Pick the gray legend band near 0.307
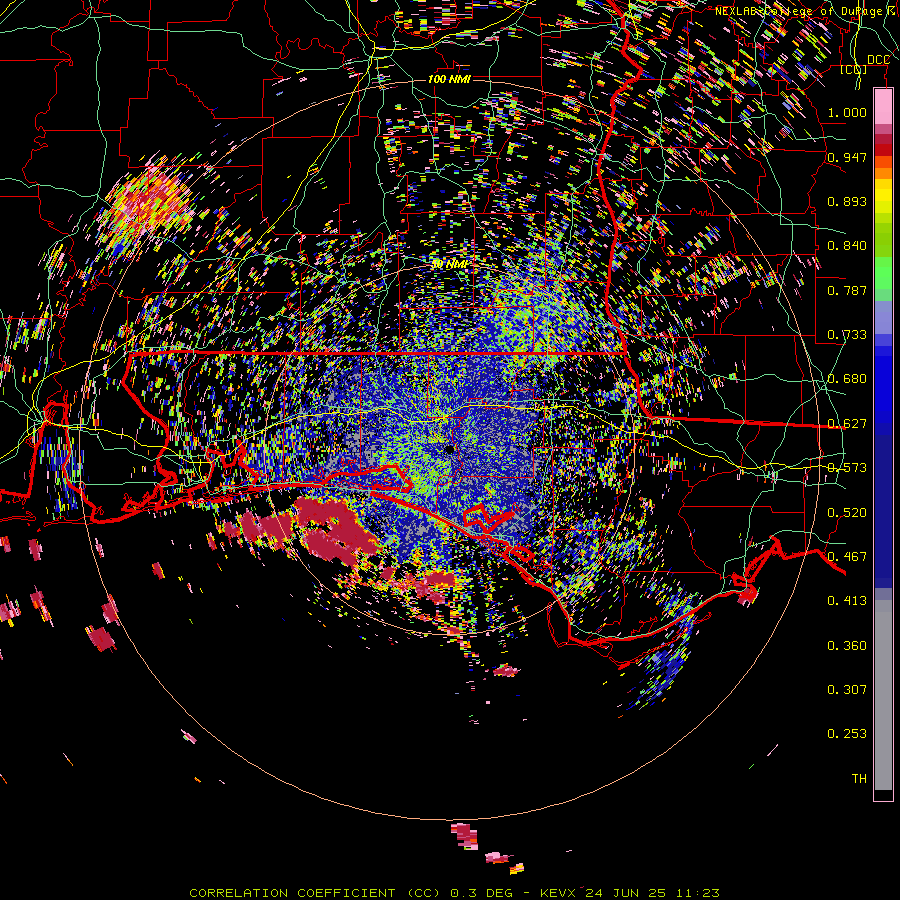 pyautogui.click(x=883, y=695)
